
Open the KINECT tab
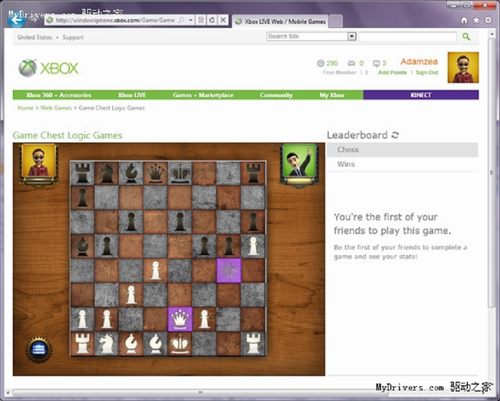[421, 95]
